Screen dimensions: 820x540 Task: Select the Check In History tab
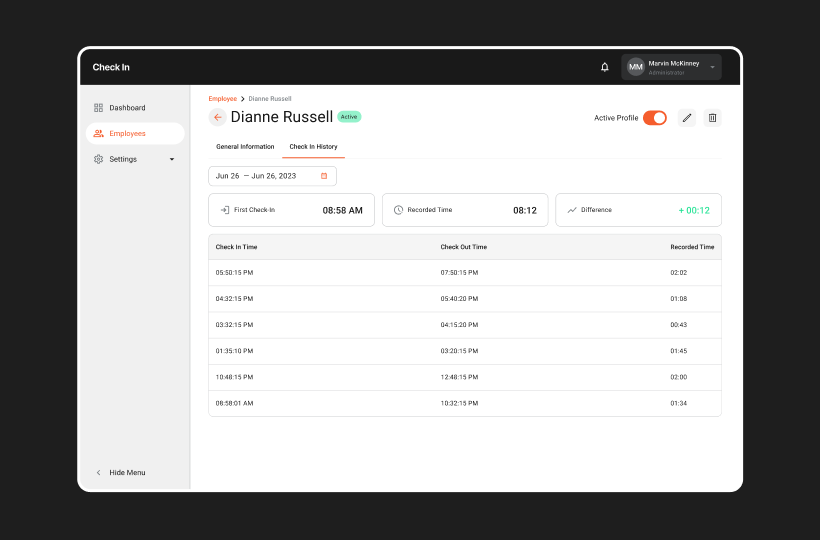tap(313, 147)
